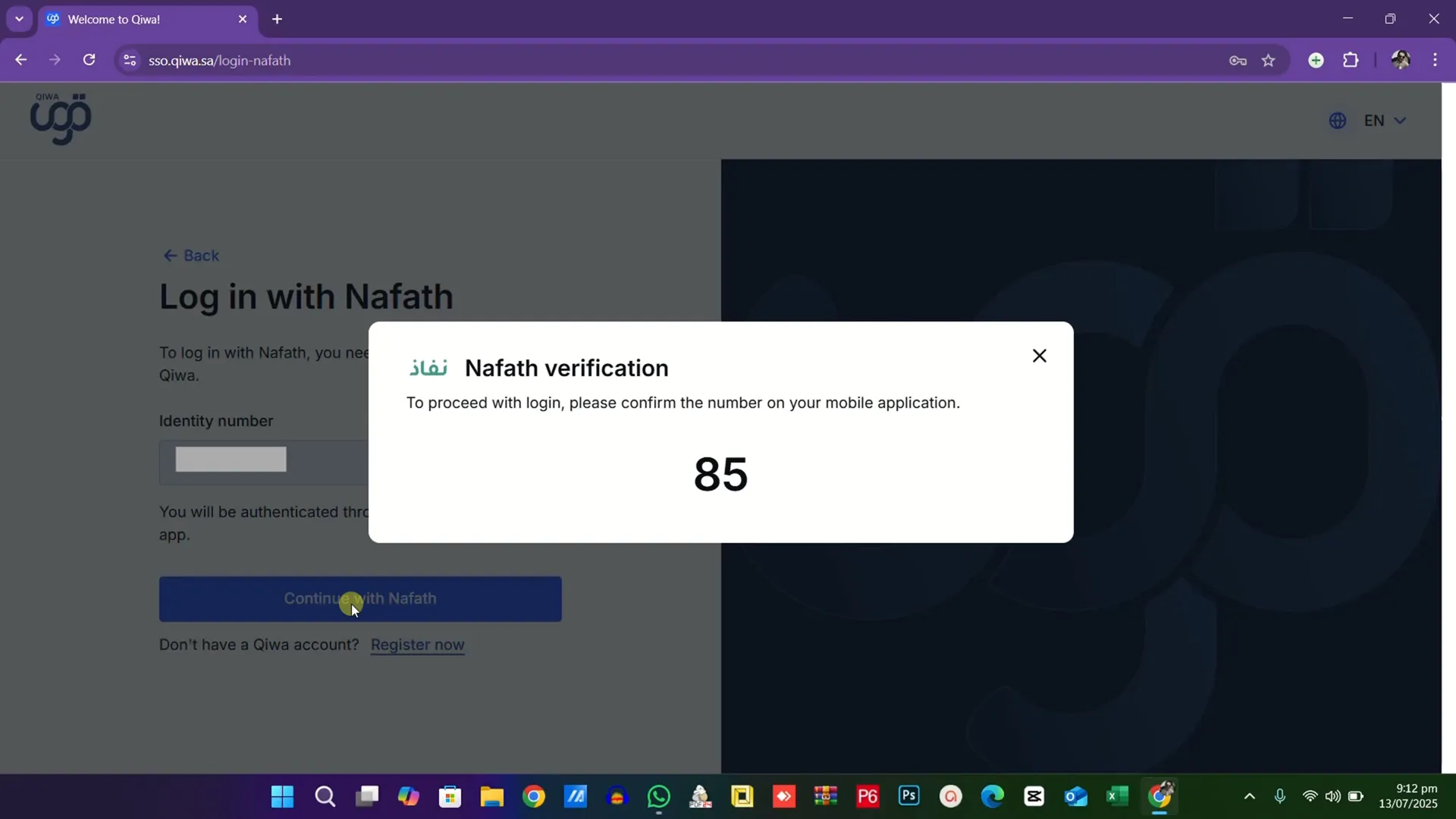Open CapCut from taskbar
The image size is (1456, 819).
click(1034, 796)
